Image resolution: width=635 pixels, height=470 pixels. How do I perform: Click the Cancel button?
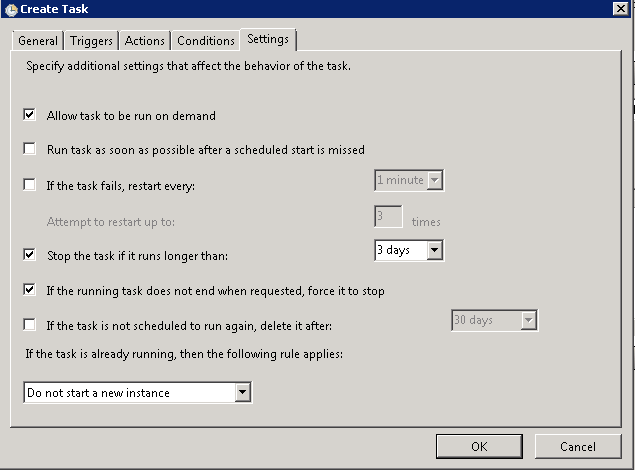pyautogui.click(x=578, y=446)
